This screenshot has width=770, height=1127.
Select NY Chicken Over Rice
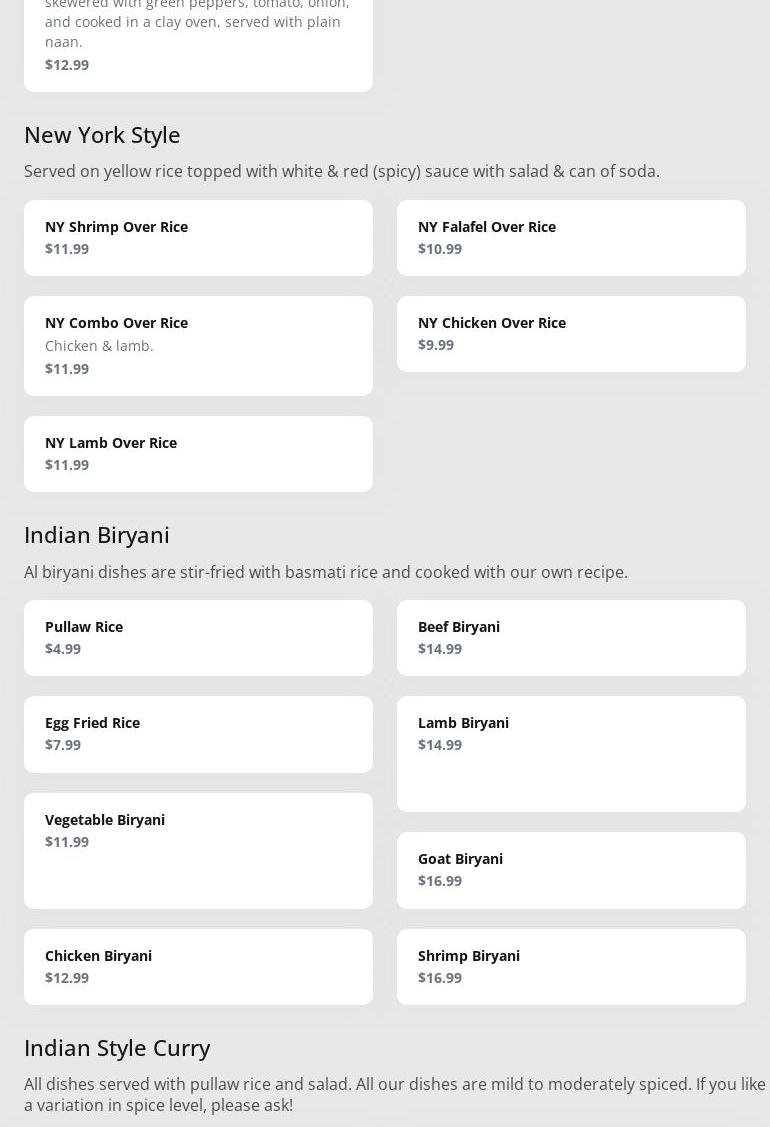coord(571,334)
